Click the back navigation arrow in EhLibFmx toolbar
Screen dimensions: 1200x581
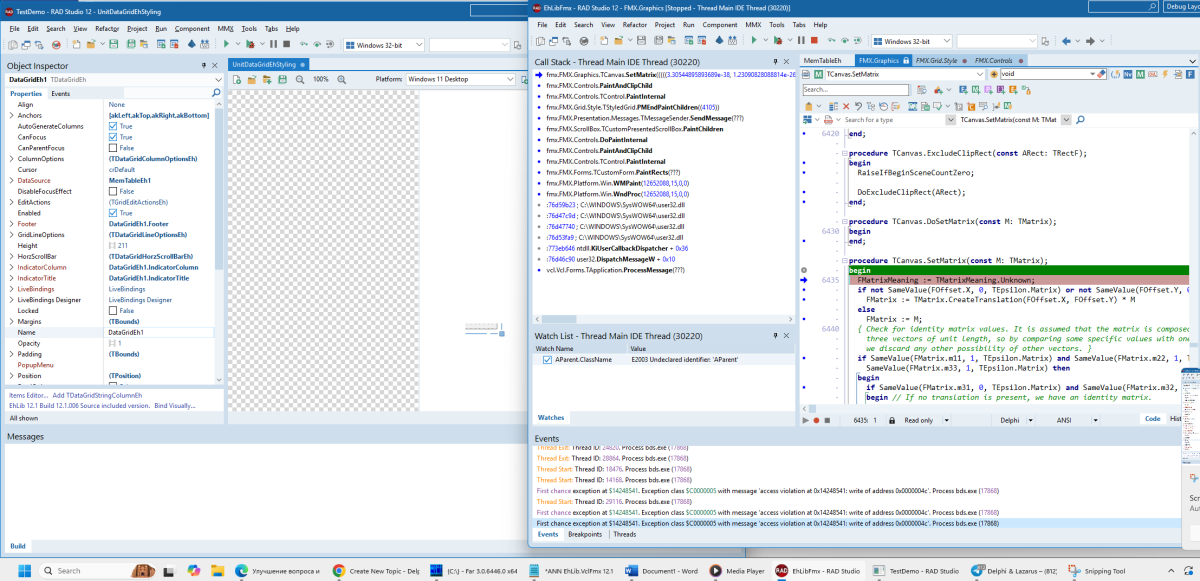[1066, 41]
